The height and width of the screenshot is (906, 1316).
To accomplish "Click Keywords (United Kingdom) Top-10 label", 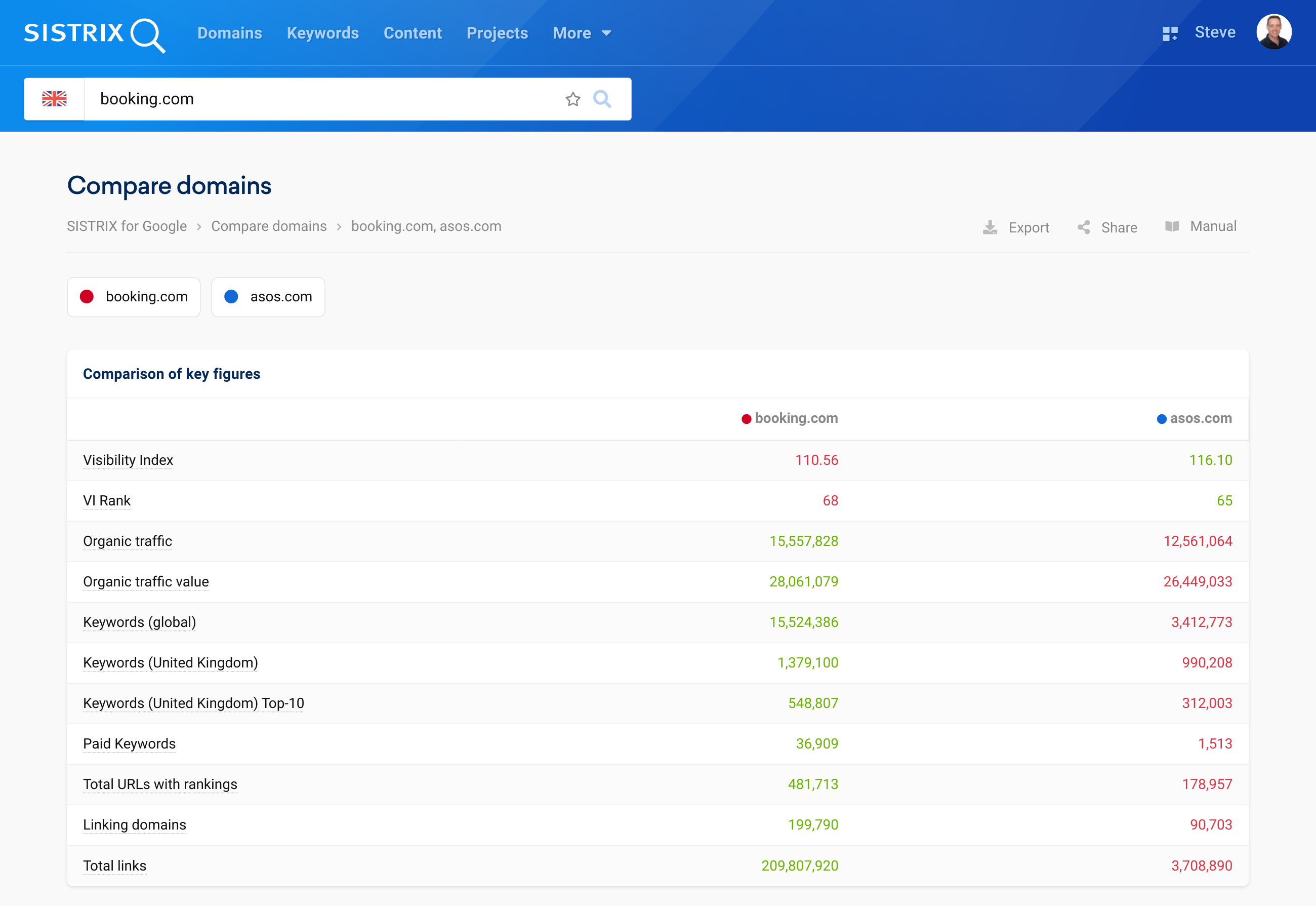I will (193, 703).
